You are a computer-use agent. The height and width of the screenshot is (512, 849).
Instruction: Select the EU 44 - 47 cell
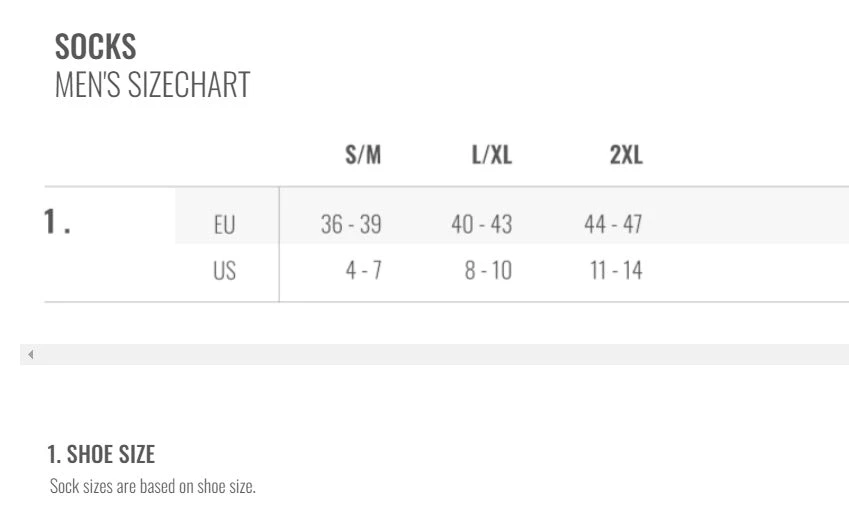[613, 225]
